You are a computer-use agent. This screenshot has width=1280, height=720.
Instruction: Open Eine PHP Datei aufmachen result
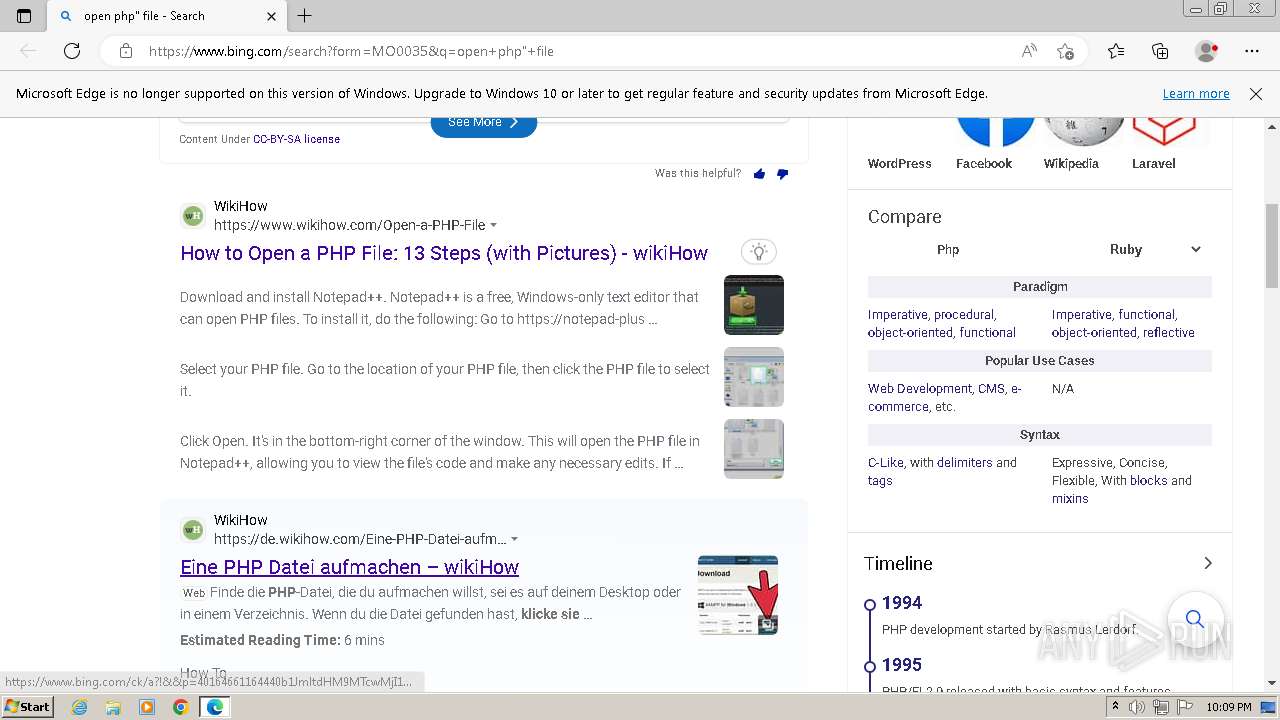tap(349, 567)
